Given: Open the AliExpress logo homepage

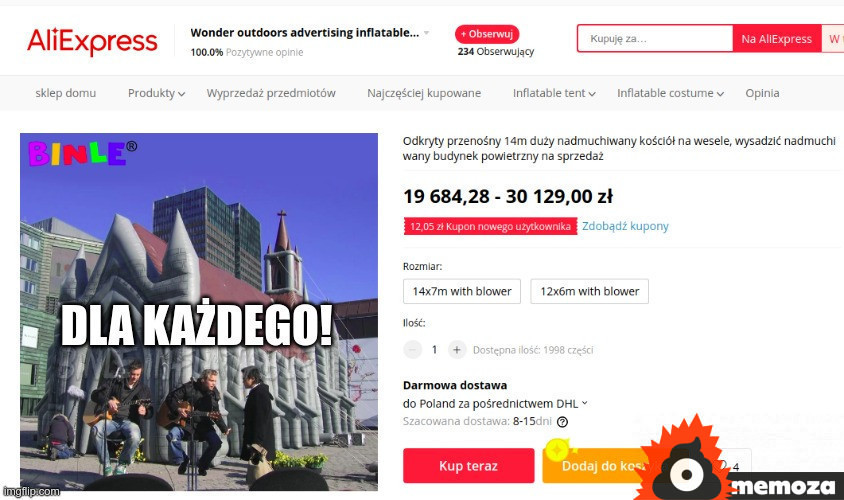Looking at the screenshot, I should pyautogui.click(x=92, y=41).
